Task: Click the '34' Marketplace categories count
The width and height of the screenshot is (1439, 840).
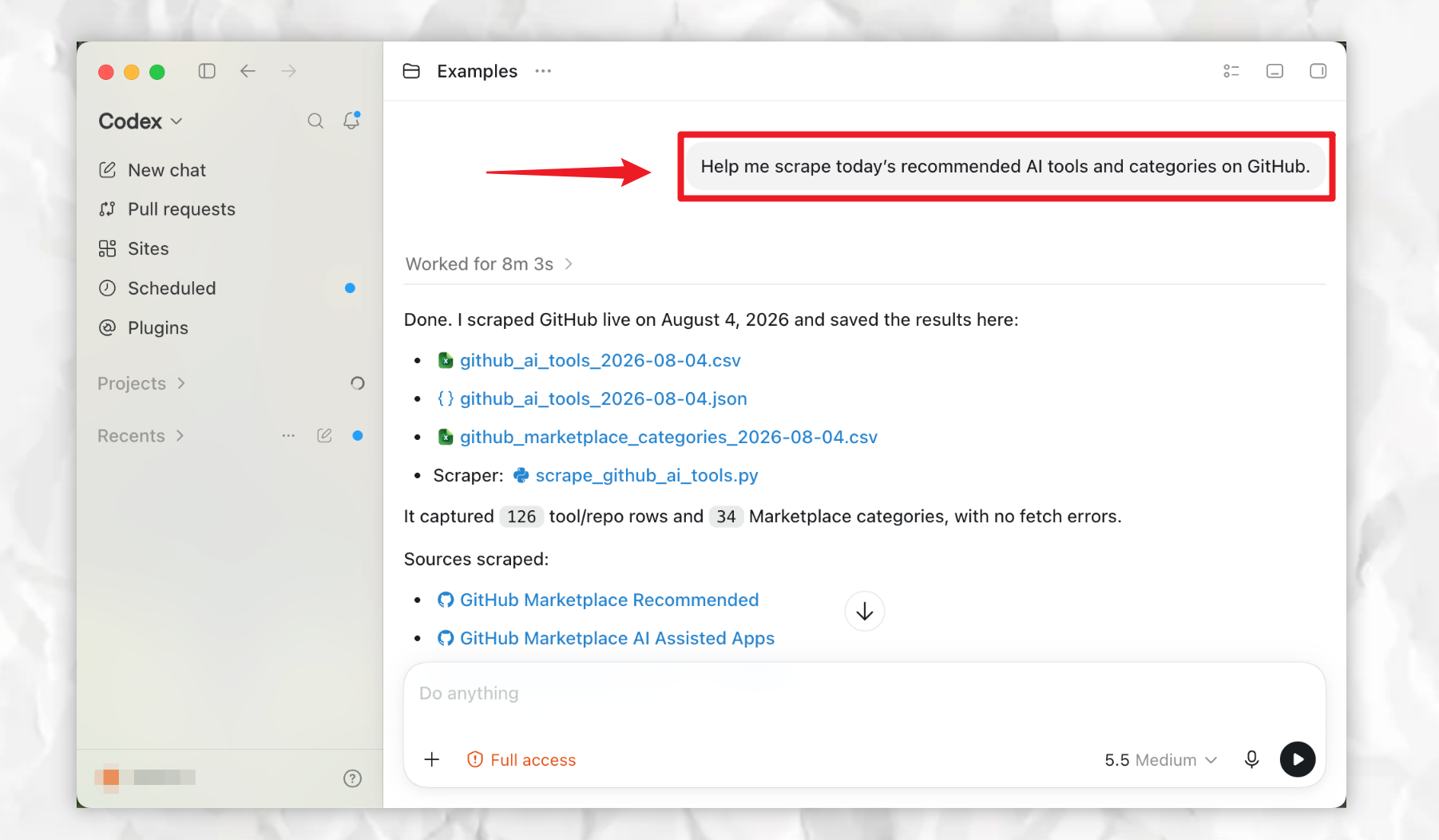Action: tap(726, 517)
